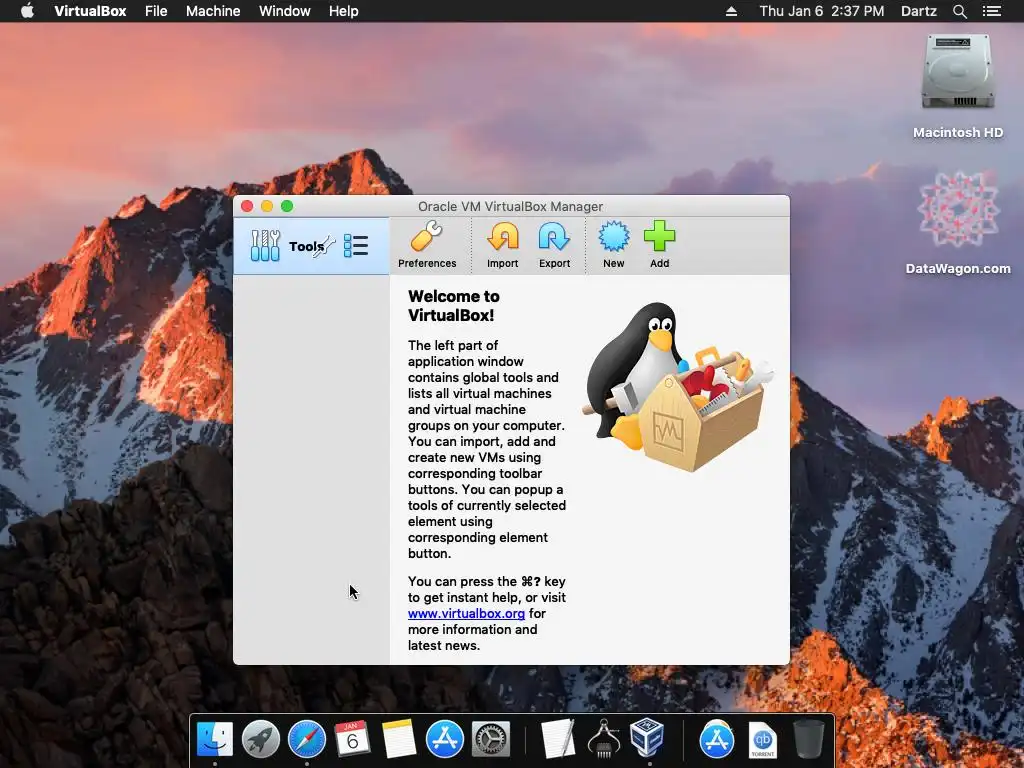This screenshot has height=768, width=1024.
Task: Open the VirtualBox application menu
Action: tap(90, 11)
